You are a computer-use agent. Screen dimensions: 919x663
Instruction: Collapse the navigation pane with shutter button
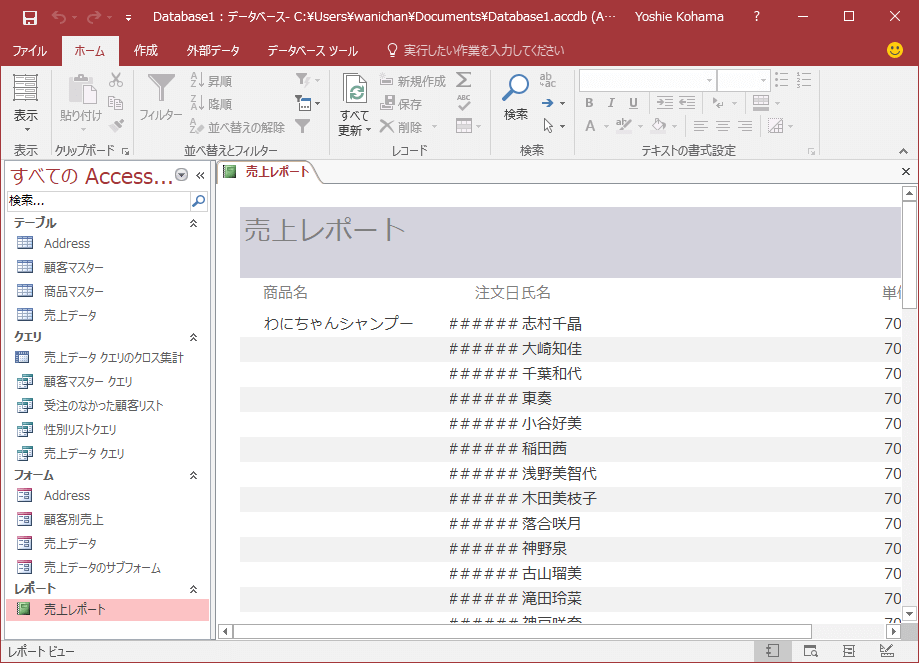[200, 176]
